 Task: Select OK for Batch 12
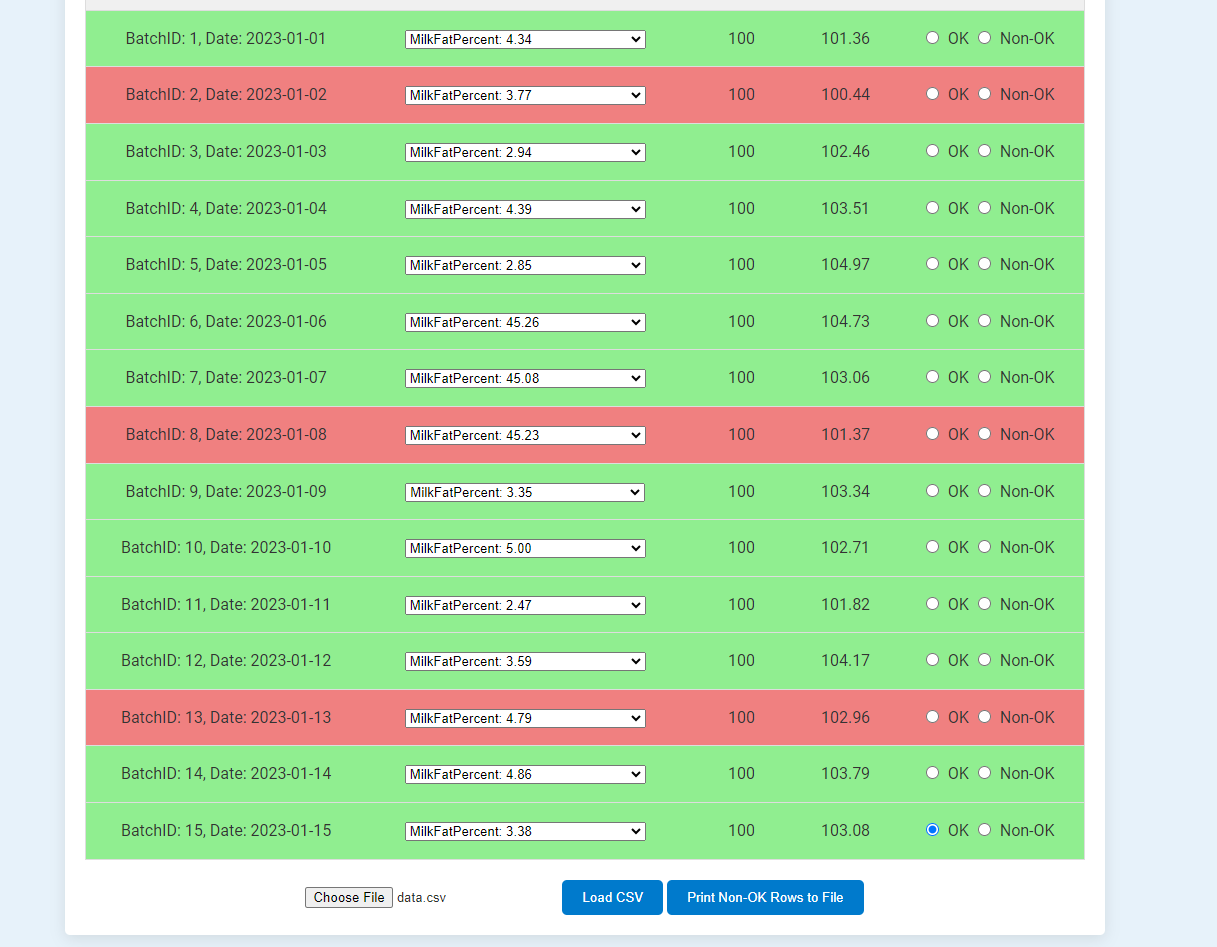pyautogui.click(x=932, y=660)
